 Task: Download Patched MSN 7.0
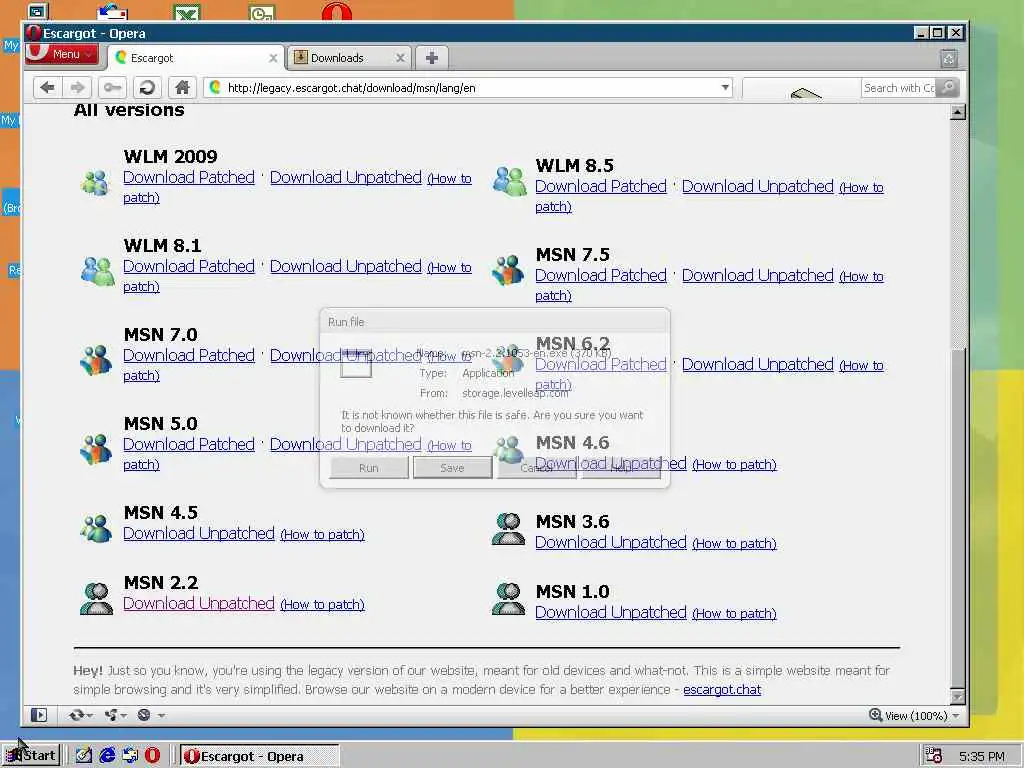tap(189, 356)
